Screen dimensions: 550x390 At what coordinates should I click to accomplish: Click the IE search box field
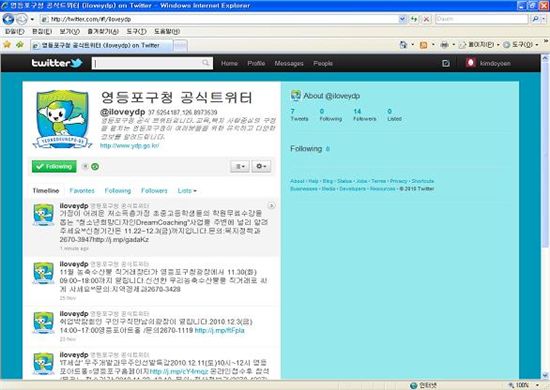(x=482, y=19)
